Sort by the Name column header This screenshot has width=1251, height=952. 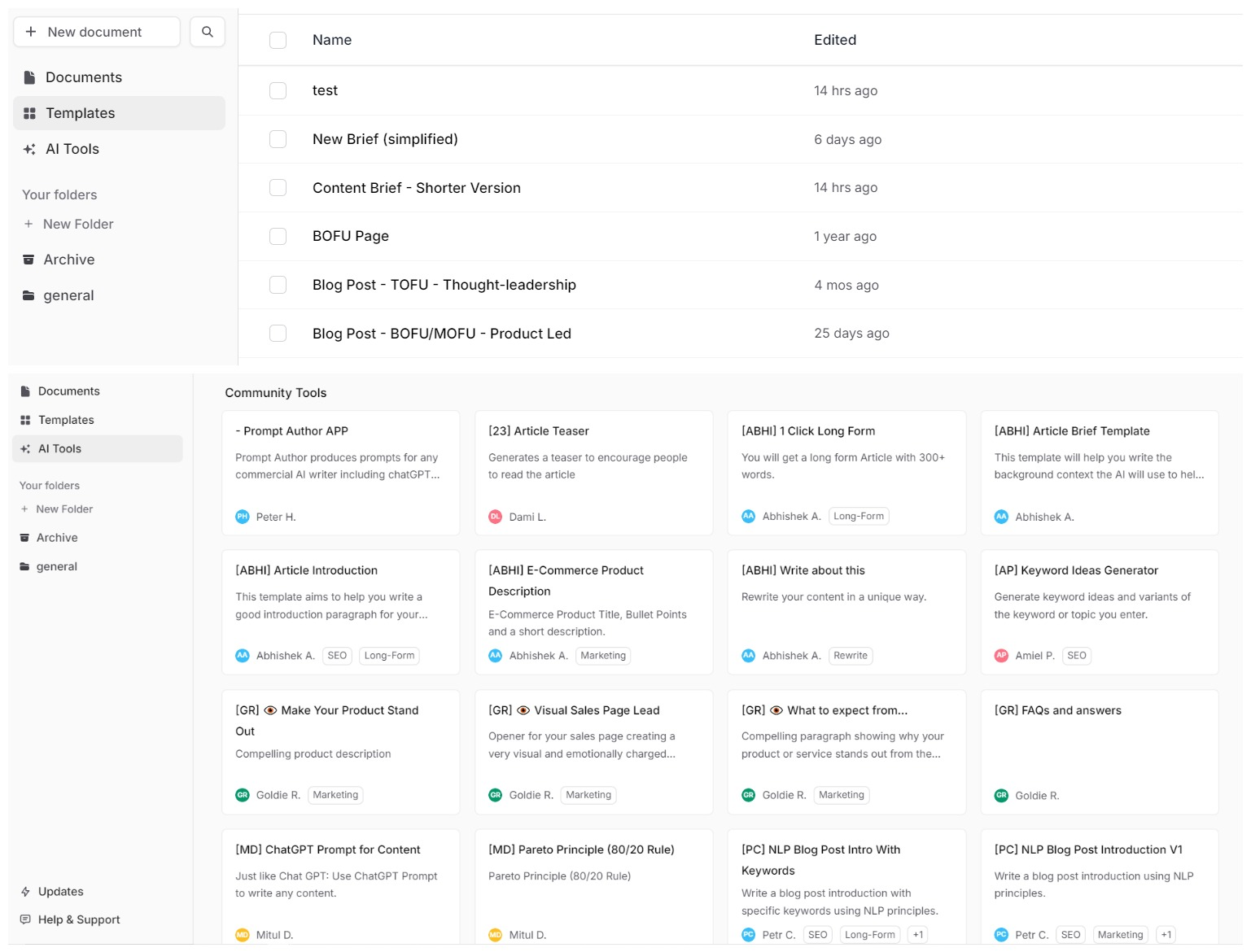(x=332, y=40)
